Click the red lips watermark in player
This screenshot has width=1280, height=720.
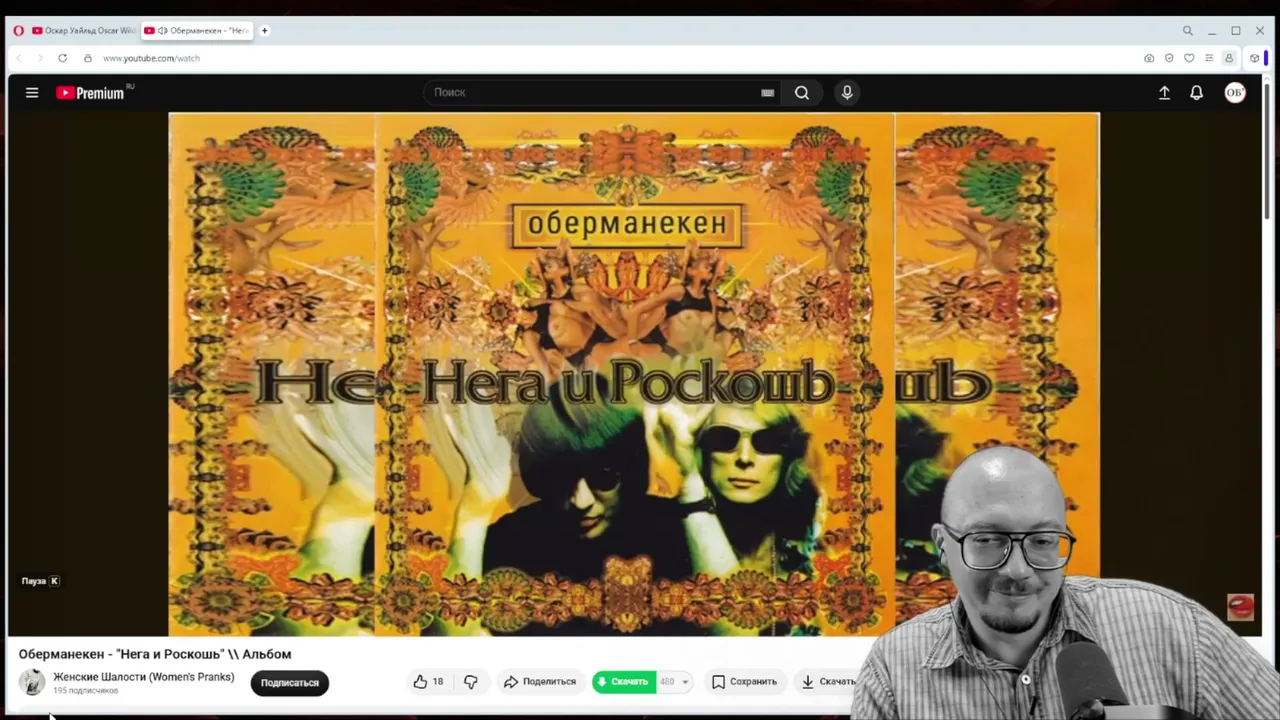[x=1240, y=607]
